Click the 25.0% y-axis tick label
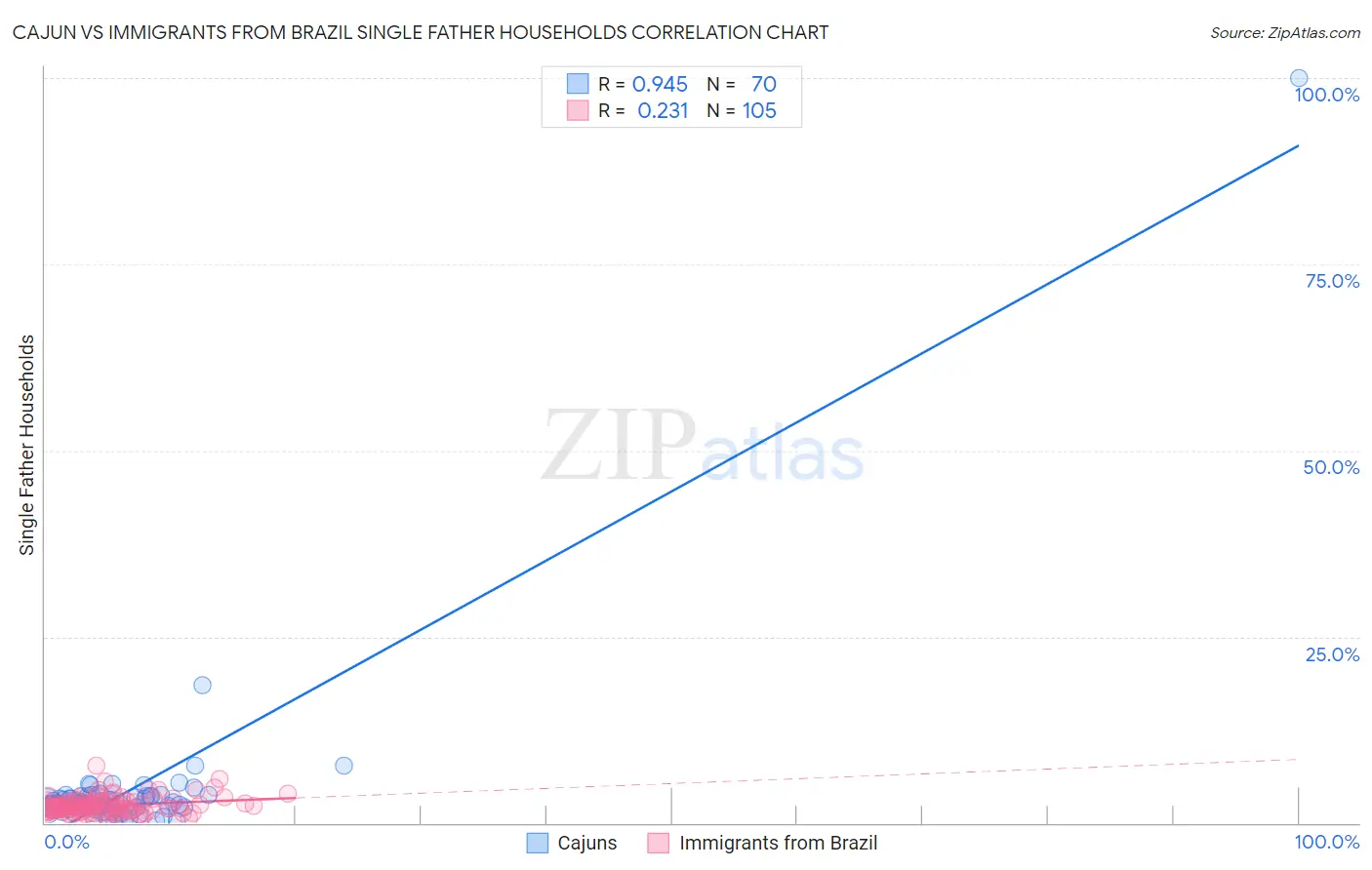Image resolution: width=1372 pixels, height=870 pixels. (1332, 654)
